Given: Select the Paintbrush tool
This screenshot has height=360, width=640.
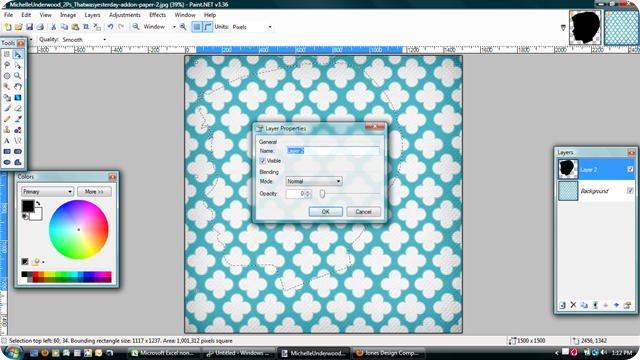Looking at the screenshot, I should pyautogui.click(x=7, y=108).
